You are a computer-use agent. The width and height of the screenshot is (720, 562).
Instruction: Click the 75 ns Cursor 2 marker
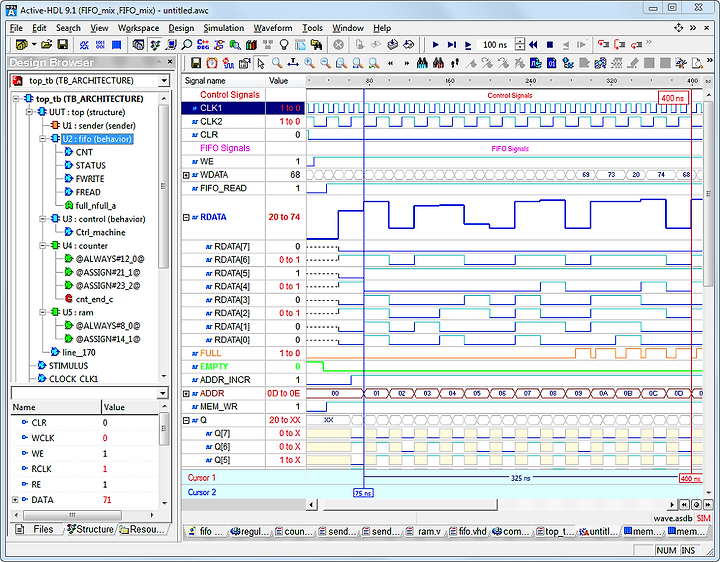coord(363,493)
